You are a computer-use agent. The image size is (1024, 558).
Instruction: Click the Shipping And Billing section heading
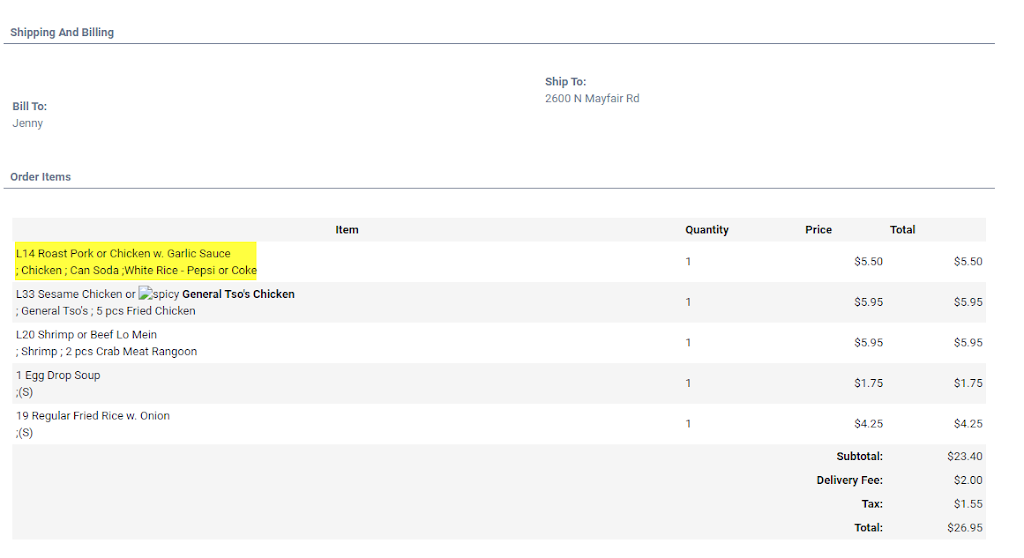tap(62, 33)
